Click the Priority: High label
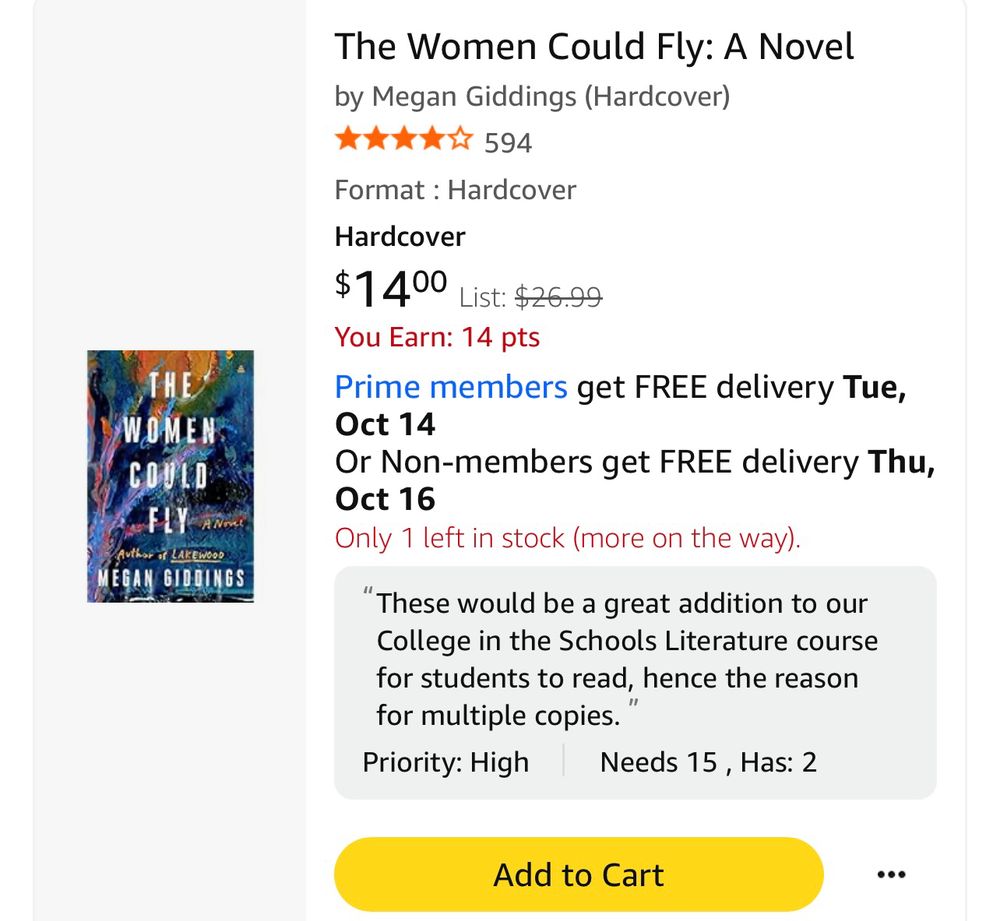Image resolution: width=1000 pixels, height=921 pixels. pos(445,762)
